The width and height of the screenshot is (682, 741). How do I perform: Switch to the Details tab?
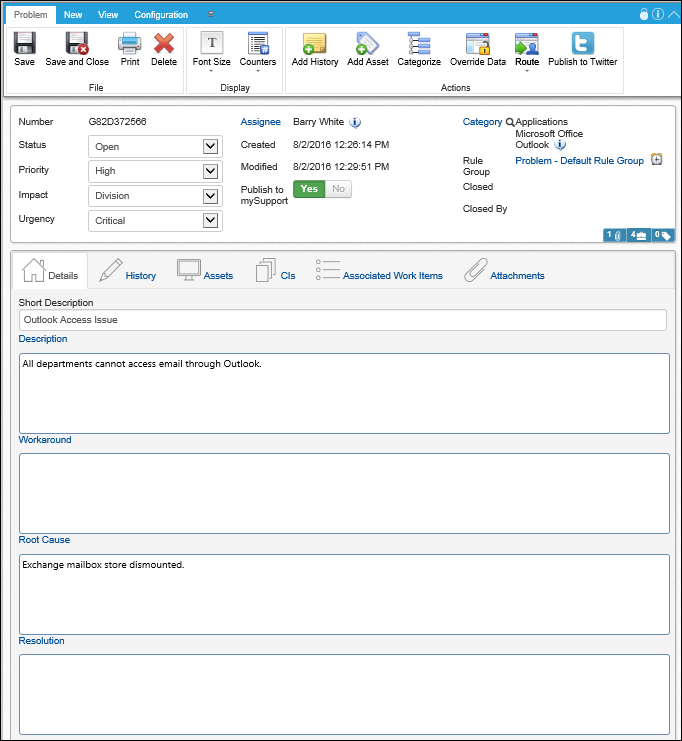pos(50,271)
